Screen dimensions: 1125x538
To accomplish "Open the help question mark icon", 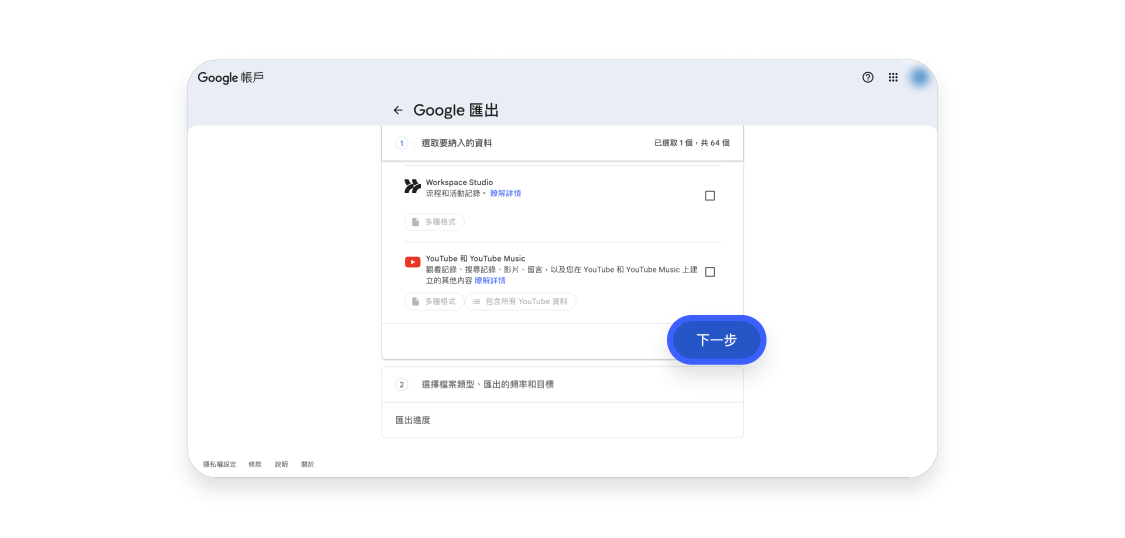I will tap(868, 77).
